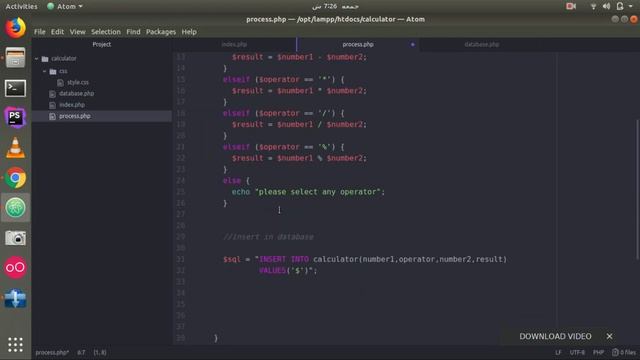Launch Google Chrome from the dock
This screenshot has height=360, width=640.
click(x=16, y=178)
